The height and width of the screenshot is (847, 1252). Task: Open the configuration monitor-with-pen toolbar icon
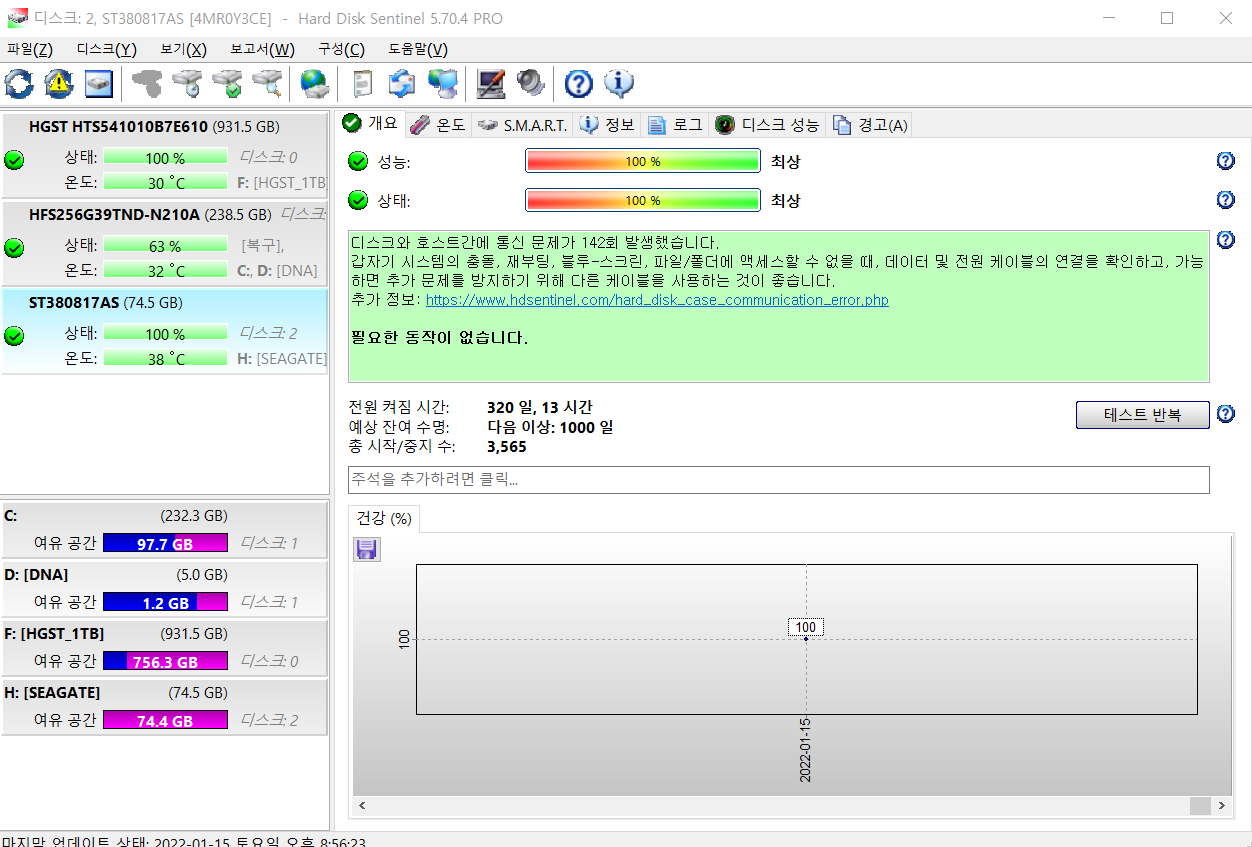[x=490, y=83]
